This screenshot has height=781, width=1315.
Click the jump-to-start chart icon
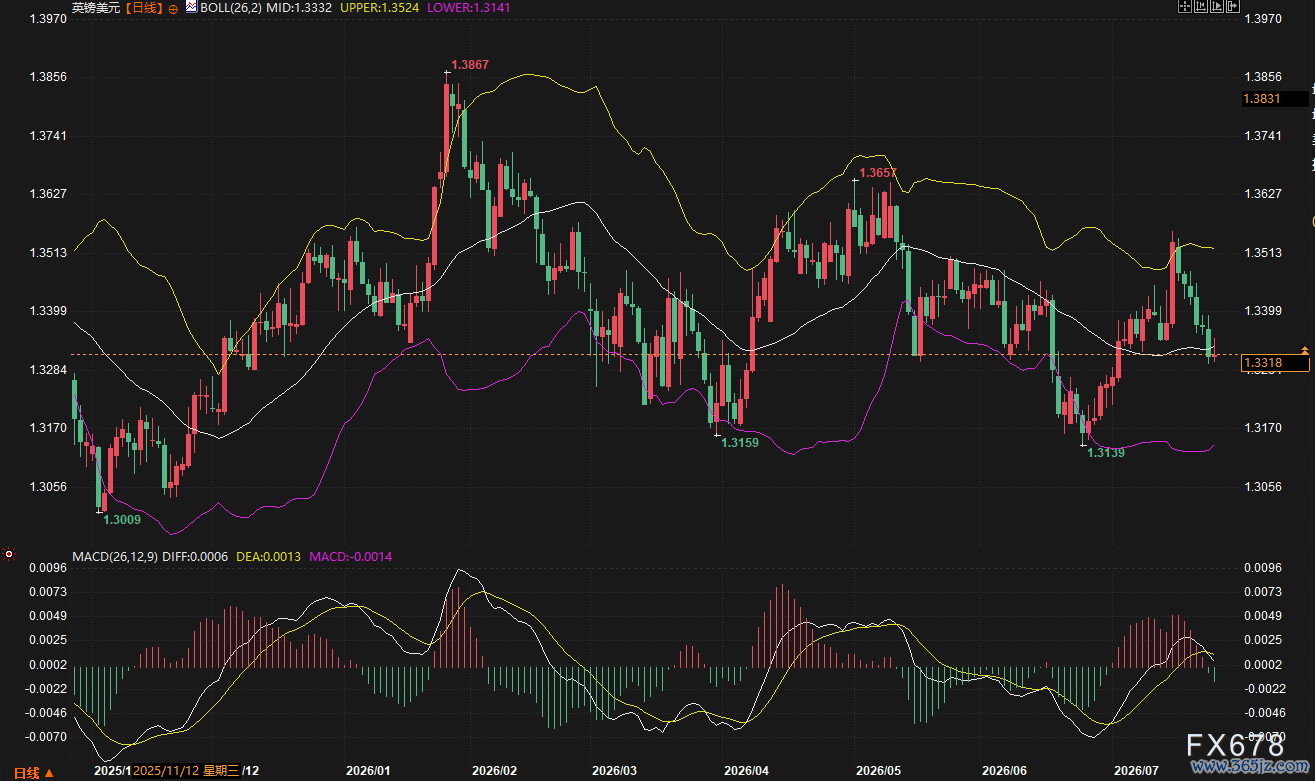click(x=1199, y=7)
